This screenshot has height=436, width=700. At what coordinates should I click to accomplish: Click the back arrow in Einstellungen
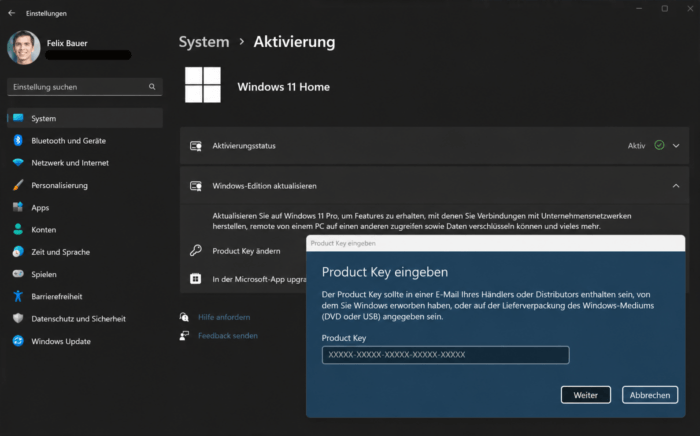coord(12,13)
